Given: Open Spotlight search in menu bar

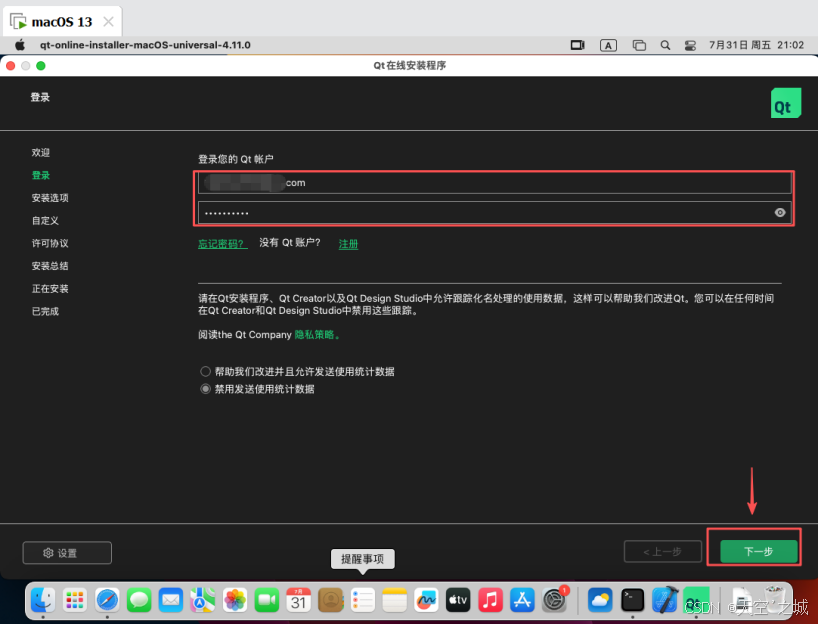Looking at the screenshot, I should tap(665, 45).
